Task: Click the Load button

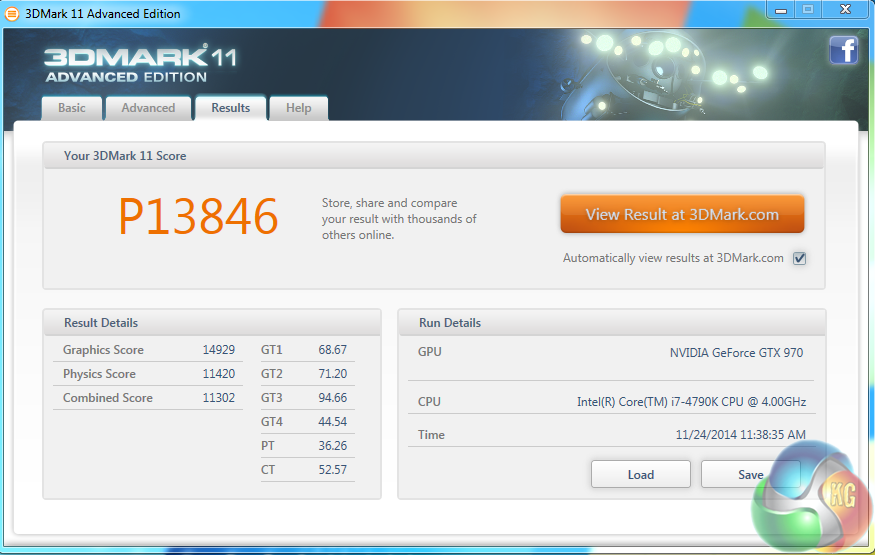Action: [640, 474]
